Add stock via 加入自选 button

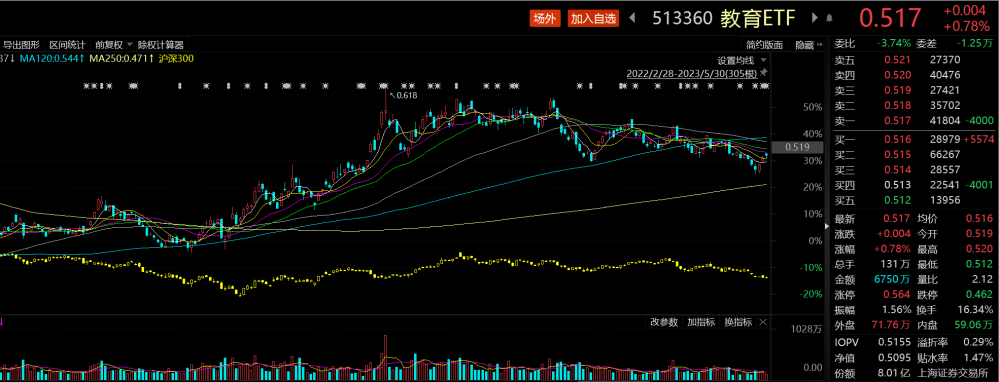tap(593, 19)
